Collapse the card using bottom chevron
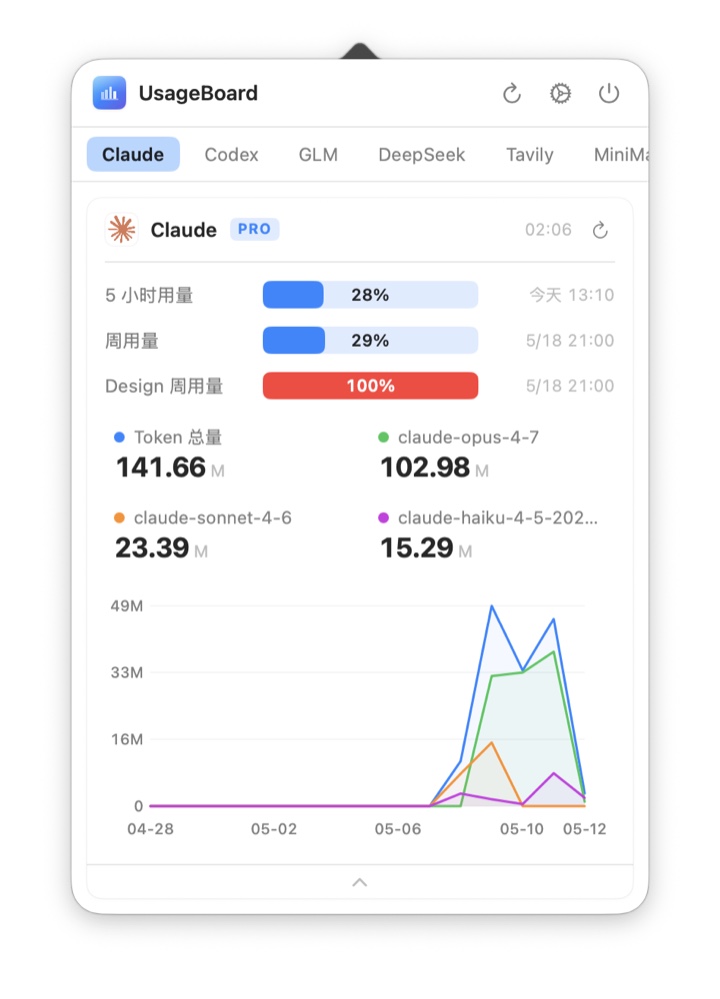 [359, 882]
